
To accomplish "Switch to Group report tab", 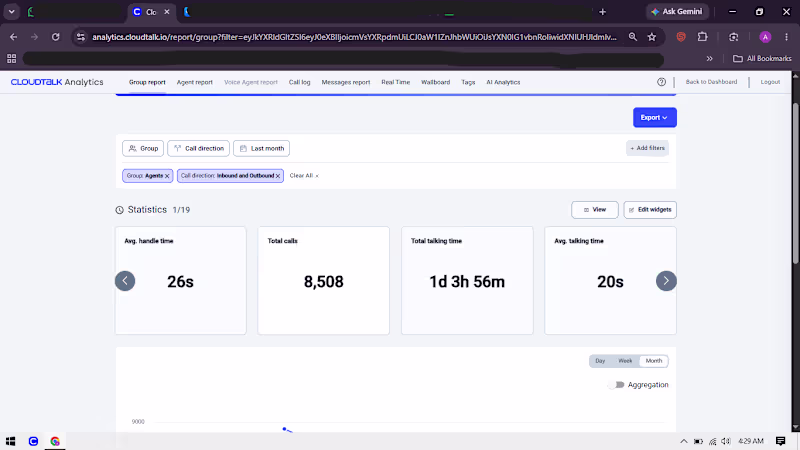I will [147, 82].
